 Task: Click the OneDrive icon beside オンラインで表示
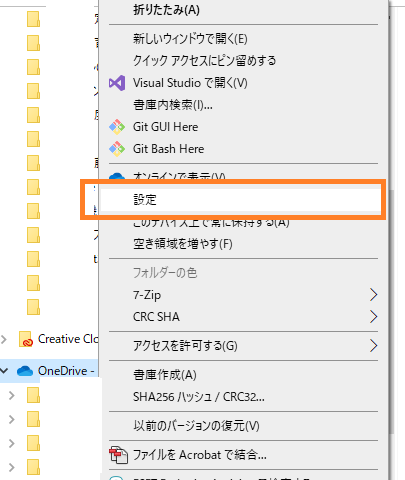(x=117, y=176)
